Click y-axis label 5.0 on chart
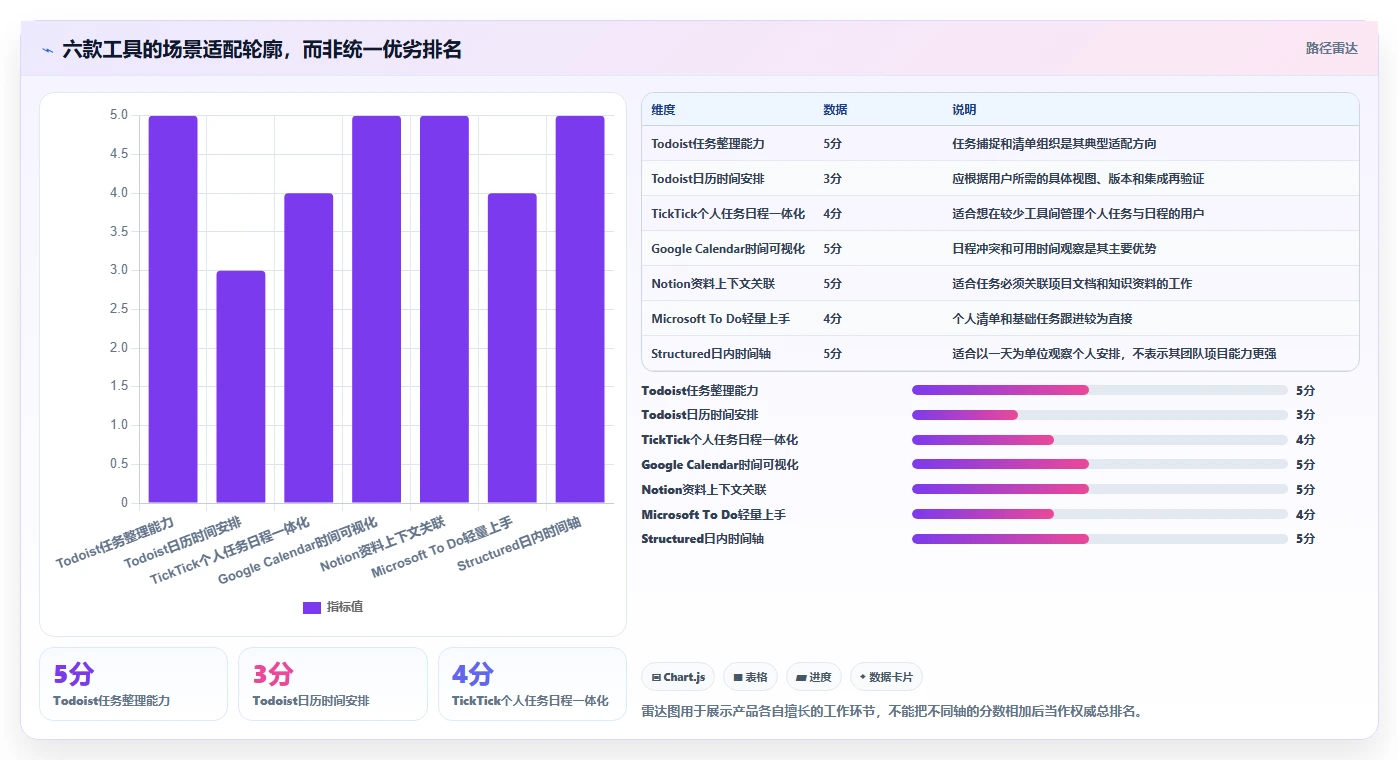 tap(118, 115)
